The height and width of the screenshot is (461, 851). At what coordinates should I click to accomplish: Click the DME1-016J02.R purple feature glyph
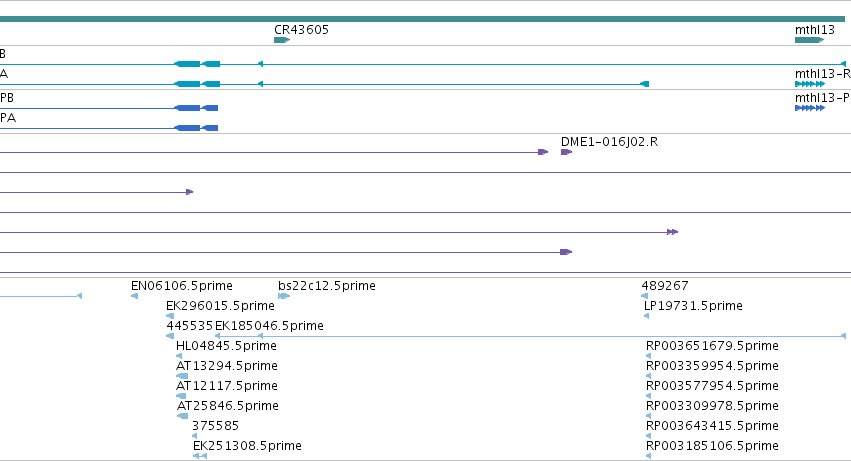(567, 152)
